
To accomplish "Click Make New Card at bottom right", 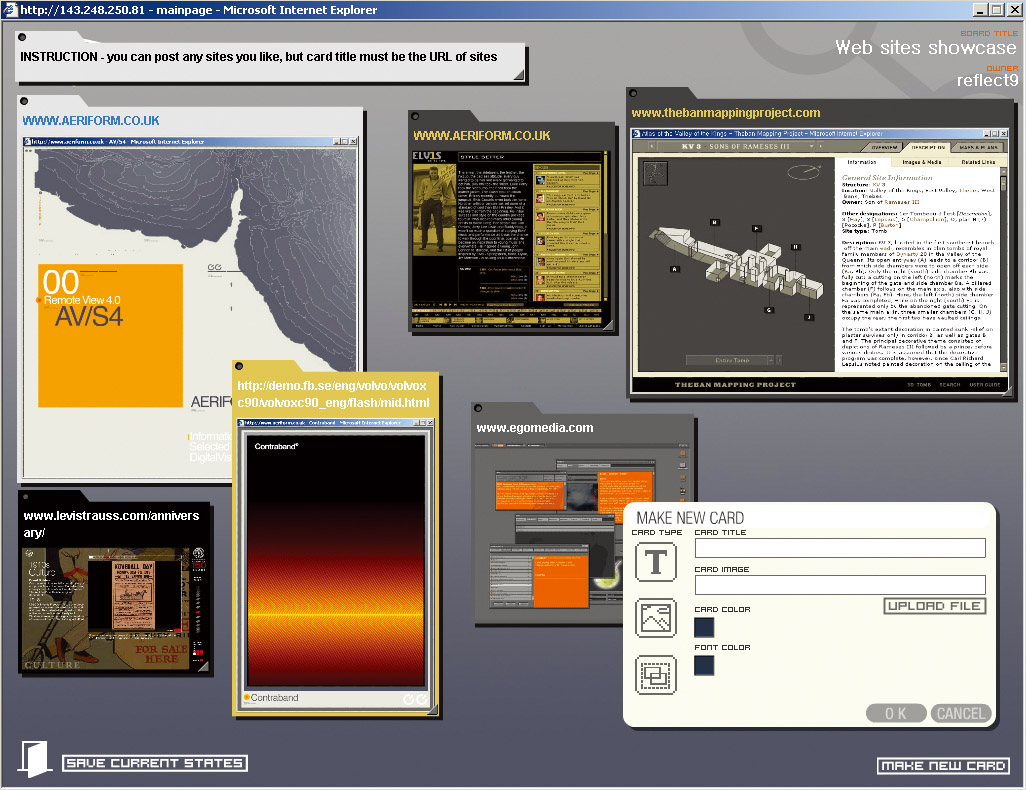I will point(942,766).
